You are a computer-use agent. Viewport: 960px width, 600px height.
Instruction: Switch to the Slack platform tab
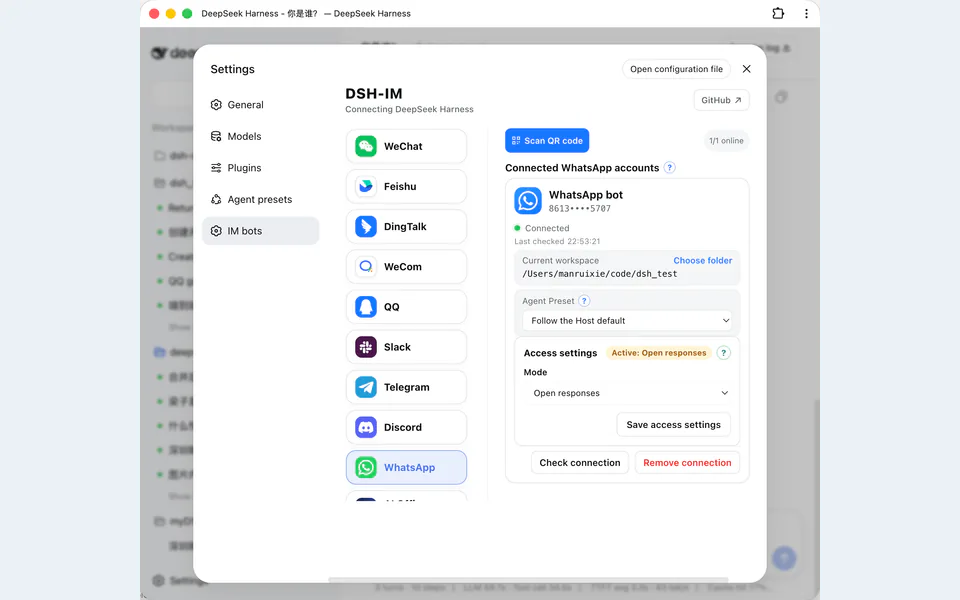click(407, 347)
